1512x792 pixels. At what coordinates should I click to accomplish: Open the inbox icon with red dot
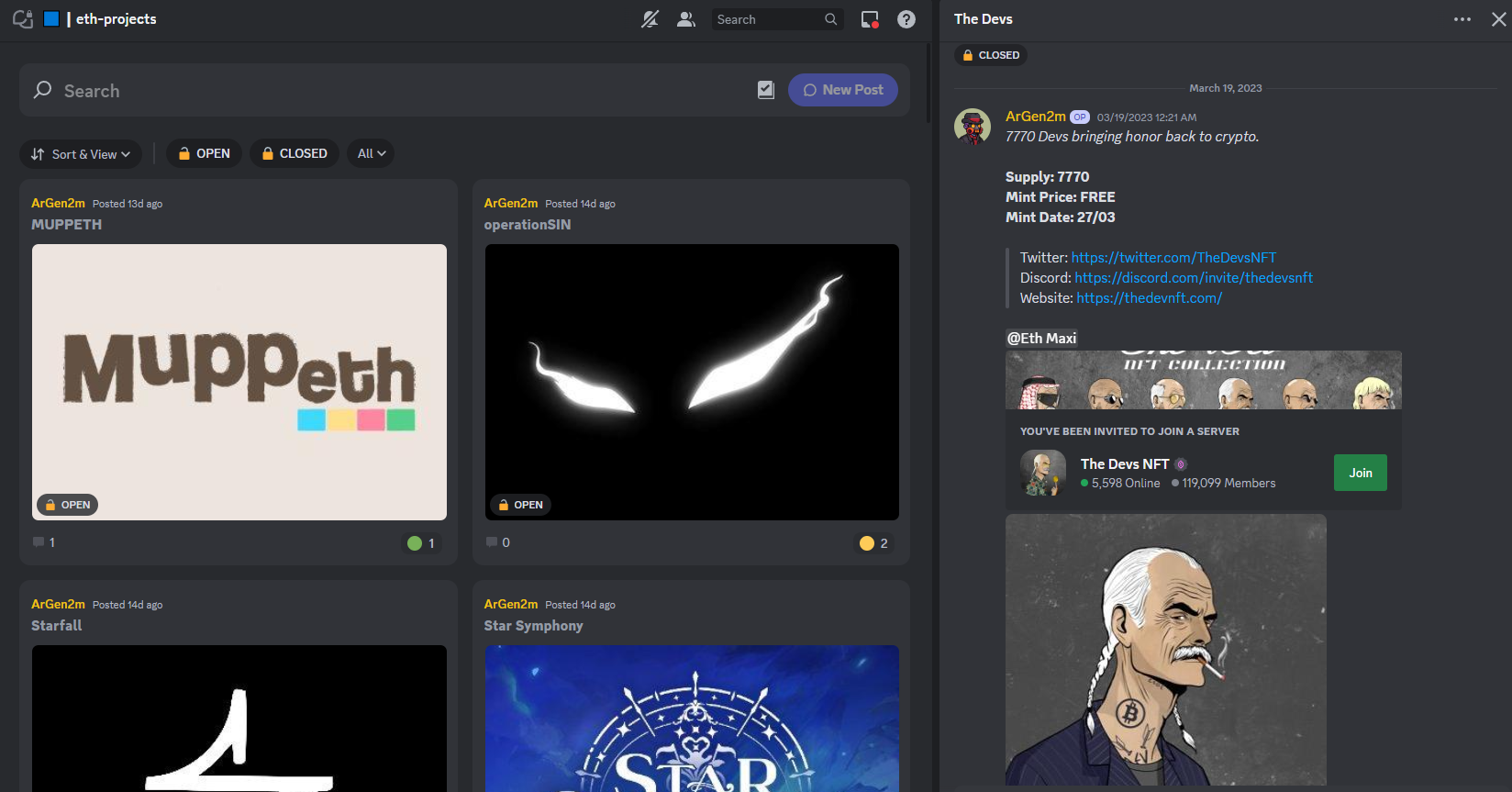(x=870, y=19)
